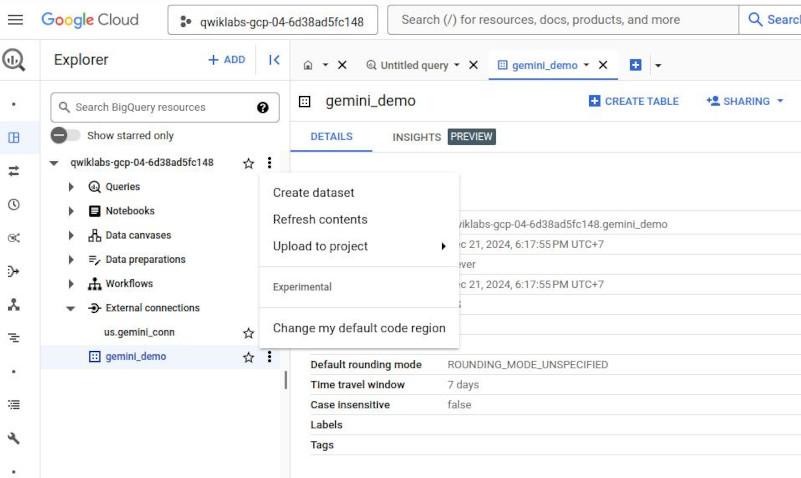Screen dimensions: 801x478
Task: Open the staggered lines icon in left sidebar
Action: (14, 338)
